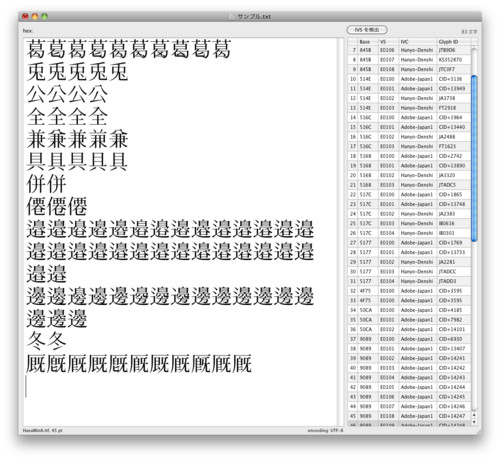Sort the table by the Base column header
This screenshot has height=460, width=500.
click(x=368, y=42)
